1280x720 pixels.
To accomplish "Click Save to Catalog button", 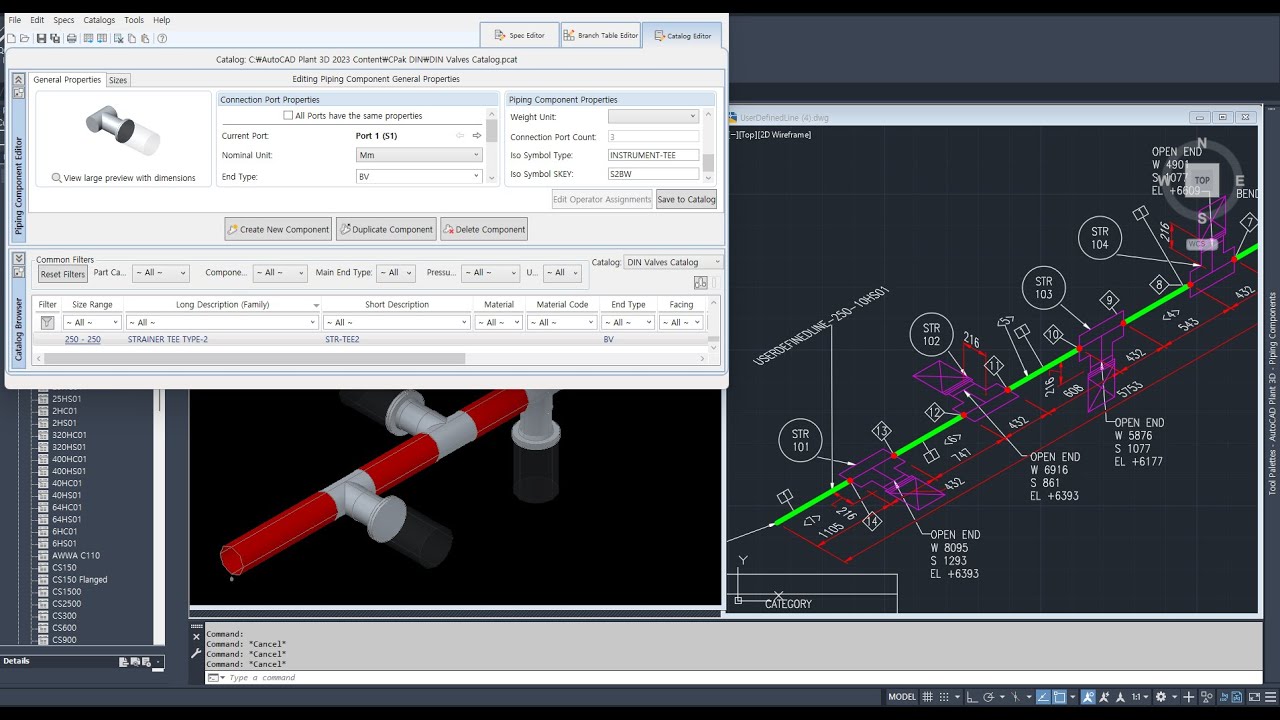I will 686,199.
